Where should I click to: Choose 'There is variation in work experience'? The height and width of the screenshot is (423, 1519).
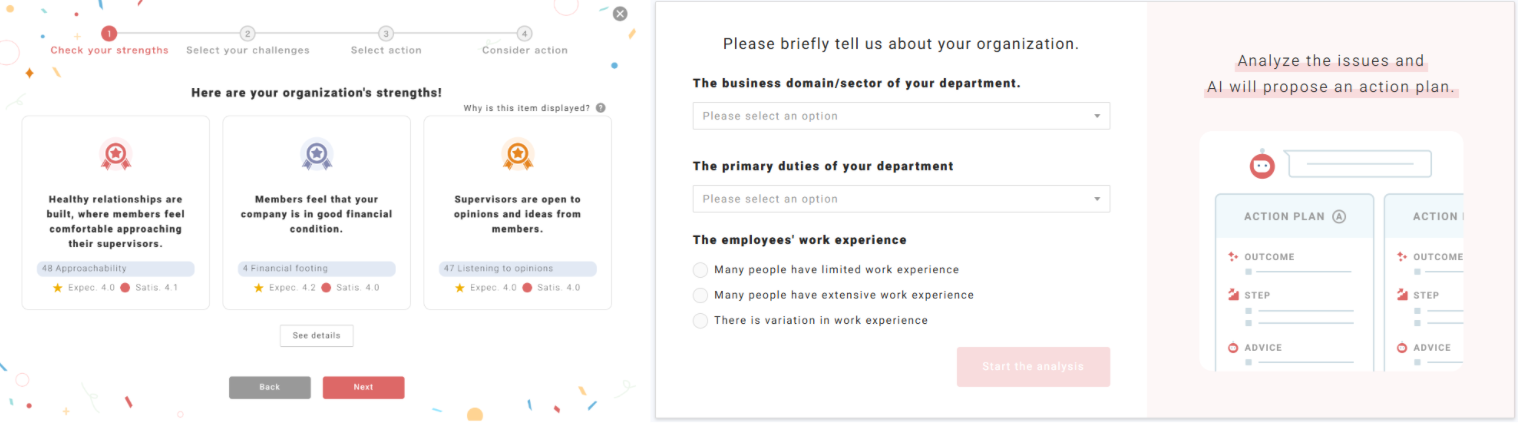pos(701,321)
